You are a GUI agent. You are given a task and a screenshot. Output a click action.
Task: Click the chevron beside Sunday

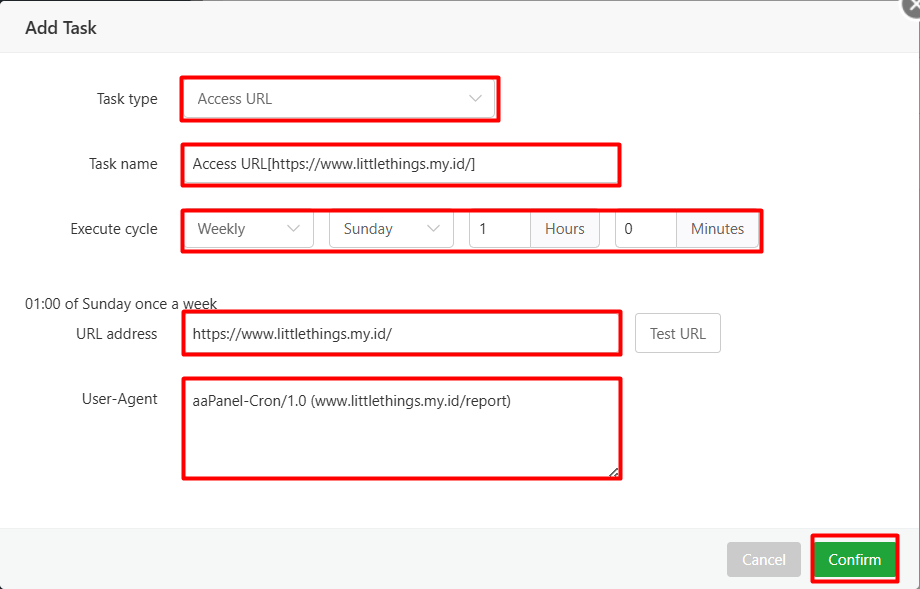434,229
